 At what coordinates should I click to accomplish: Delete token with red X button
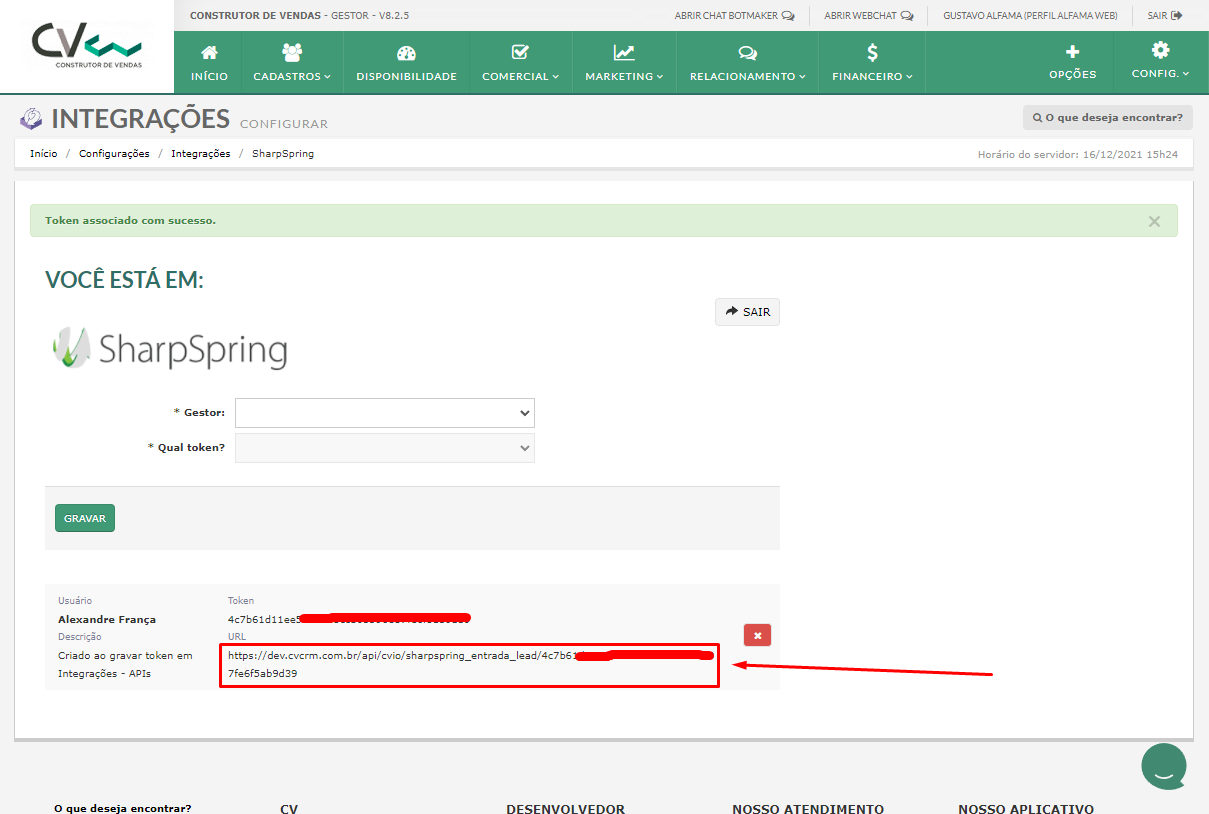[x=757, y=635]
